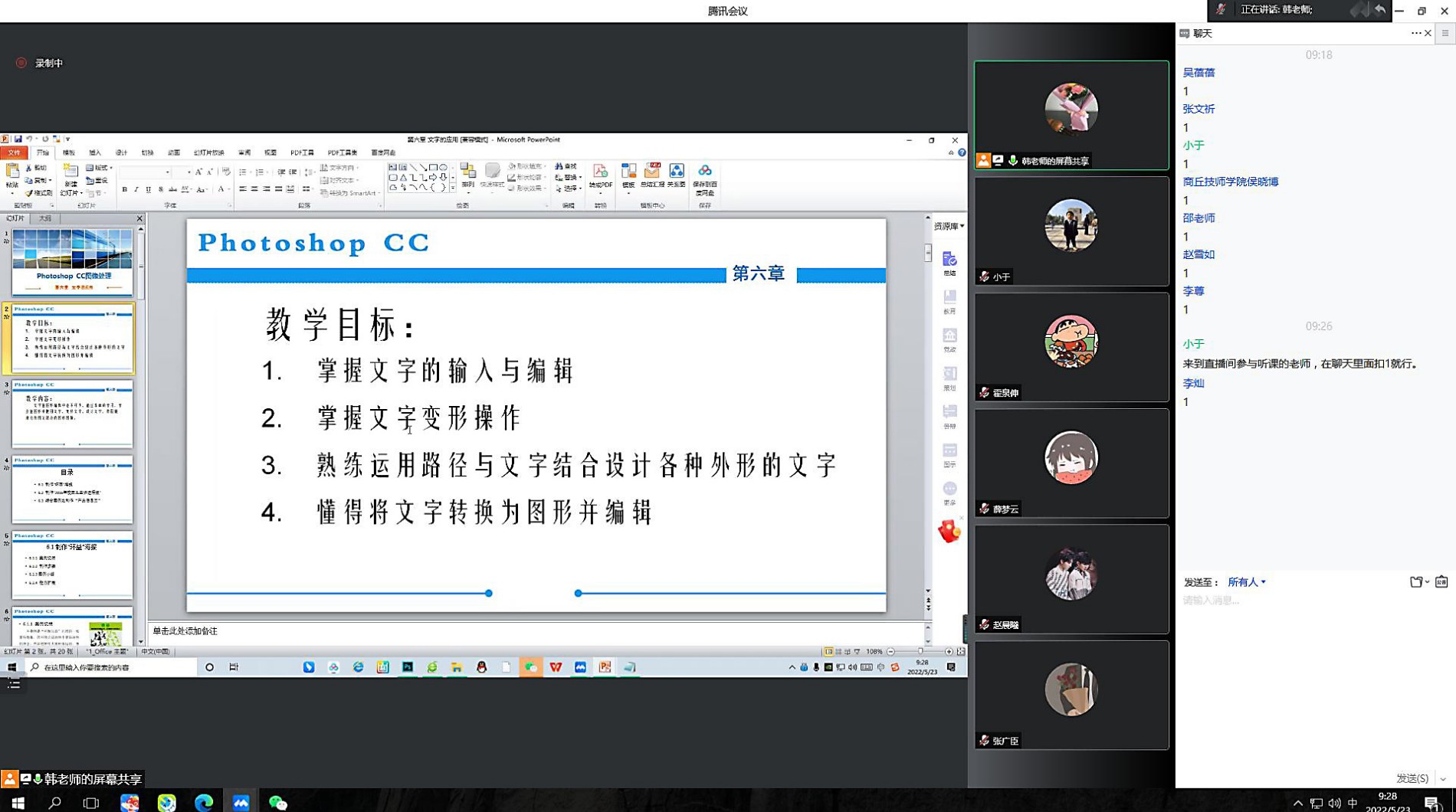Open the chat more options ellipsis
The width and height of the screenshot is (1456, 812).
pos(1415,33)
